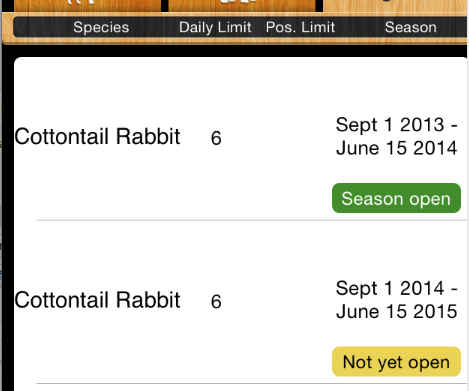Click daily limit 6 in the first rabbit row
Image resolution: width=469 pixels, height=391 pixels.
216,138
